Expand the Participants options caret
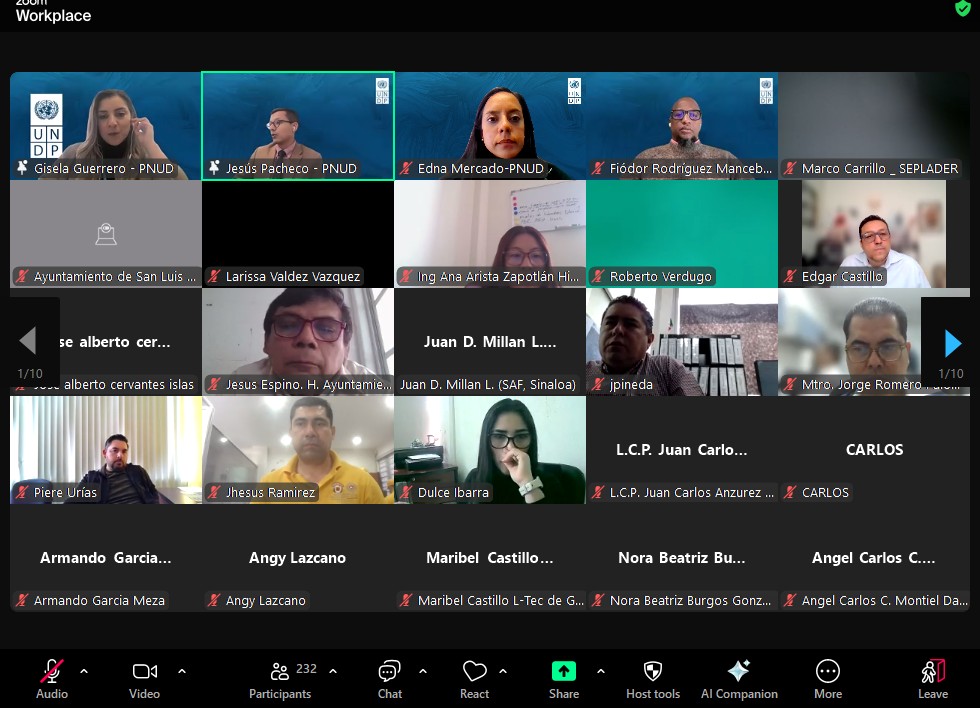 333,671
